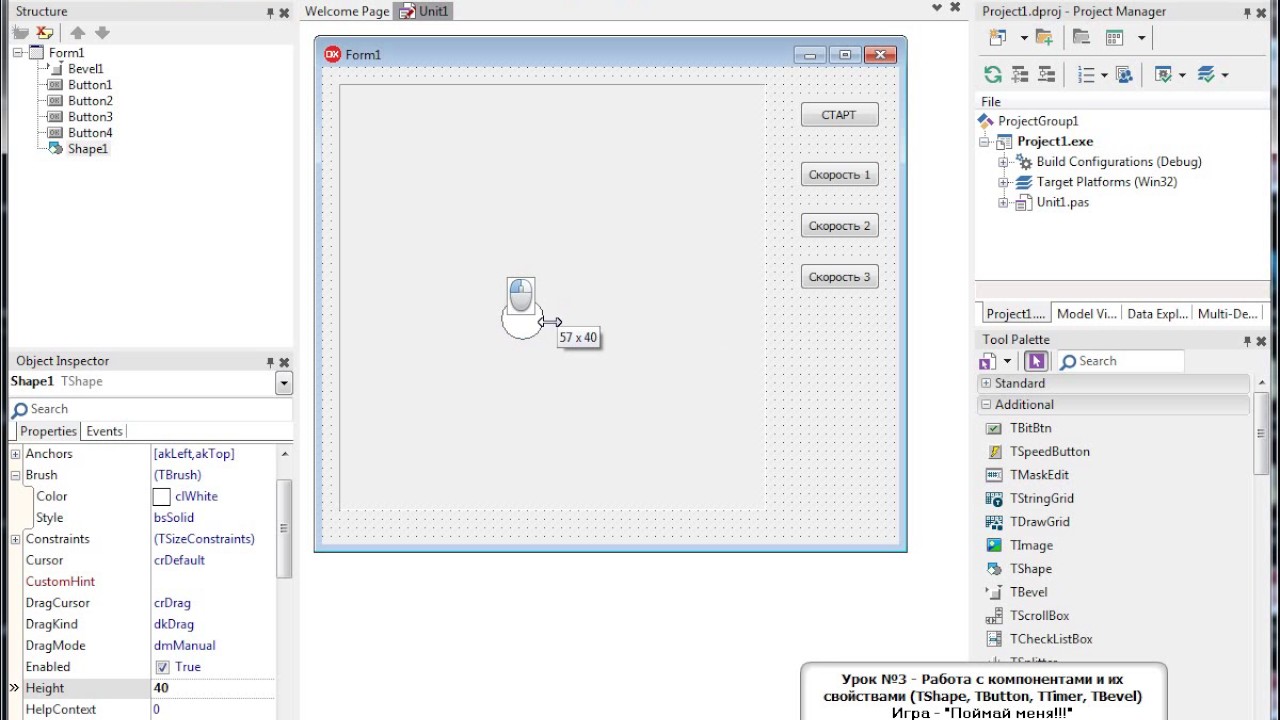This screenshot has height=720, width=1280.
Task: Click the blue layers check icon
Action: point(1206,75)
